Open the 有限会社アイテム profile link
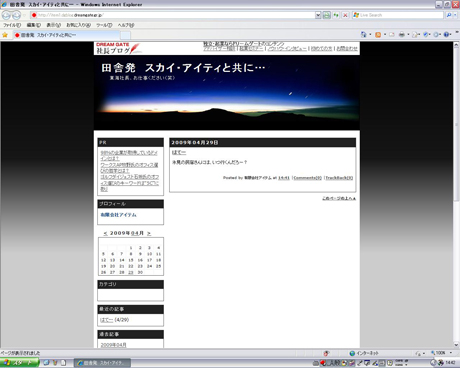Image resolution: width=460 pixels, height=368 pixels. tap(118, 215)
